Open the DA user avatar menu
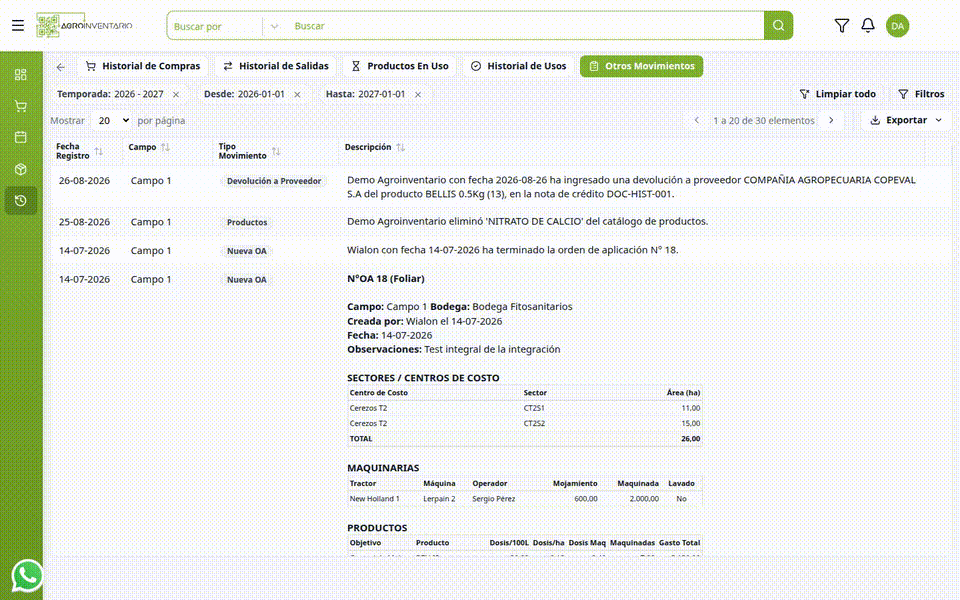Screen dimensions: 960x600 (897, 26)
